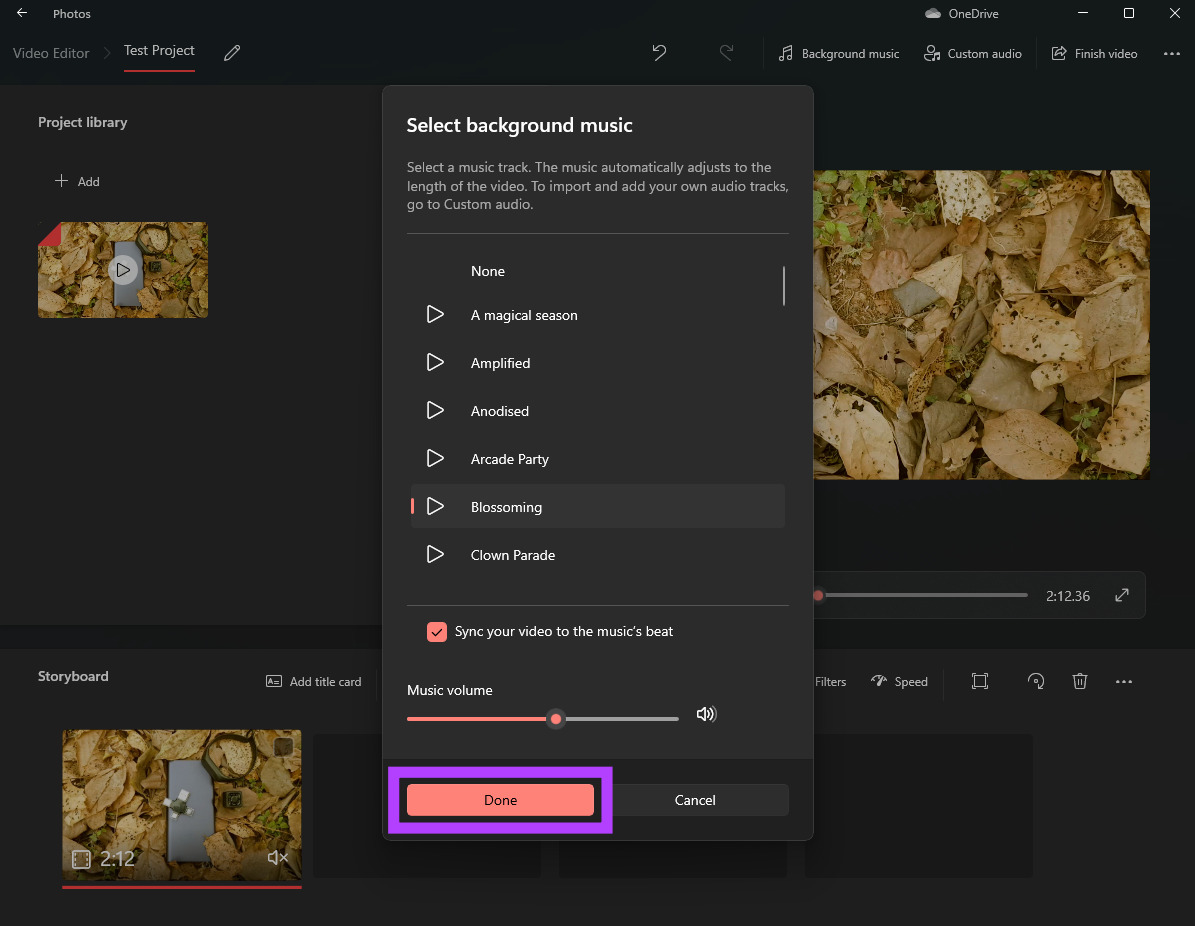Confirm music selection with Done
This screenshot has width=1195, height=926.
pyautogui.click(x=500, y=800)
